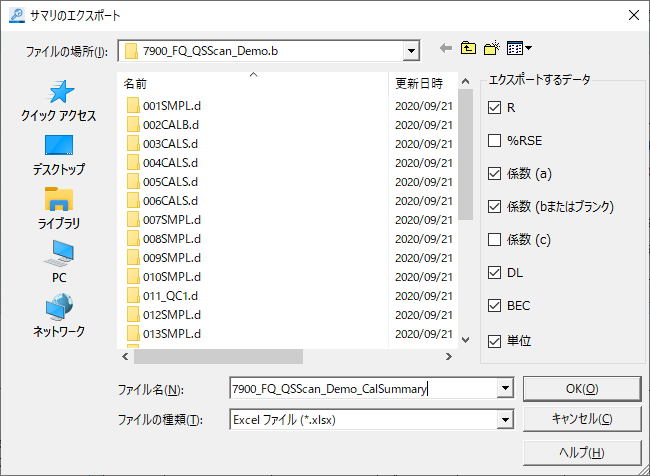Click the キャンセル(C) button
650x476 pixels.
click(x=582, y=419)
